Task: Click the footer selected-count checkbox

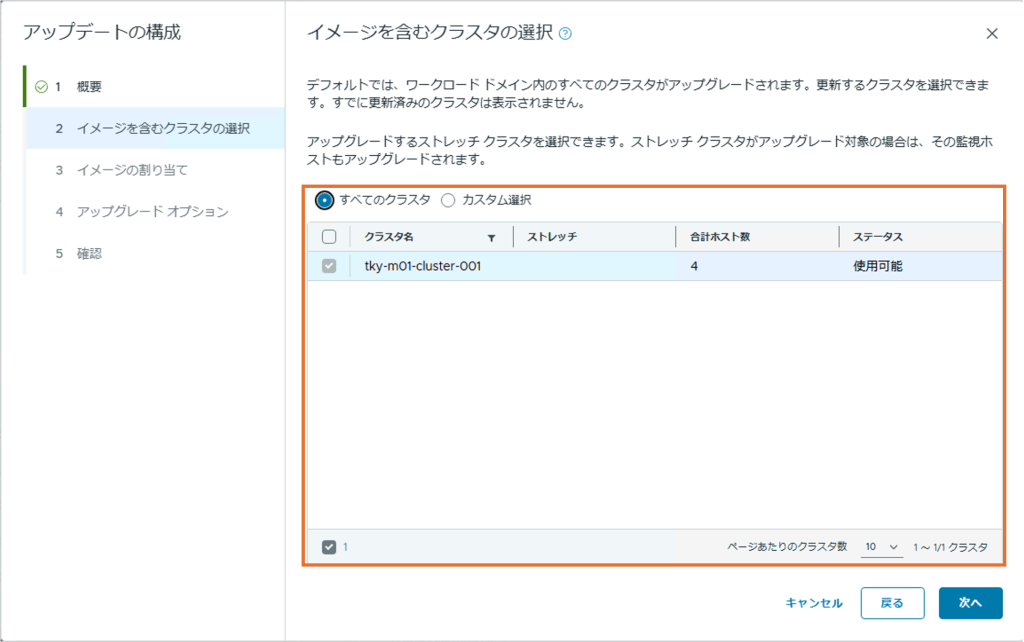Action: [329, 547]
